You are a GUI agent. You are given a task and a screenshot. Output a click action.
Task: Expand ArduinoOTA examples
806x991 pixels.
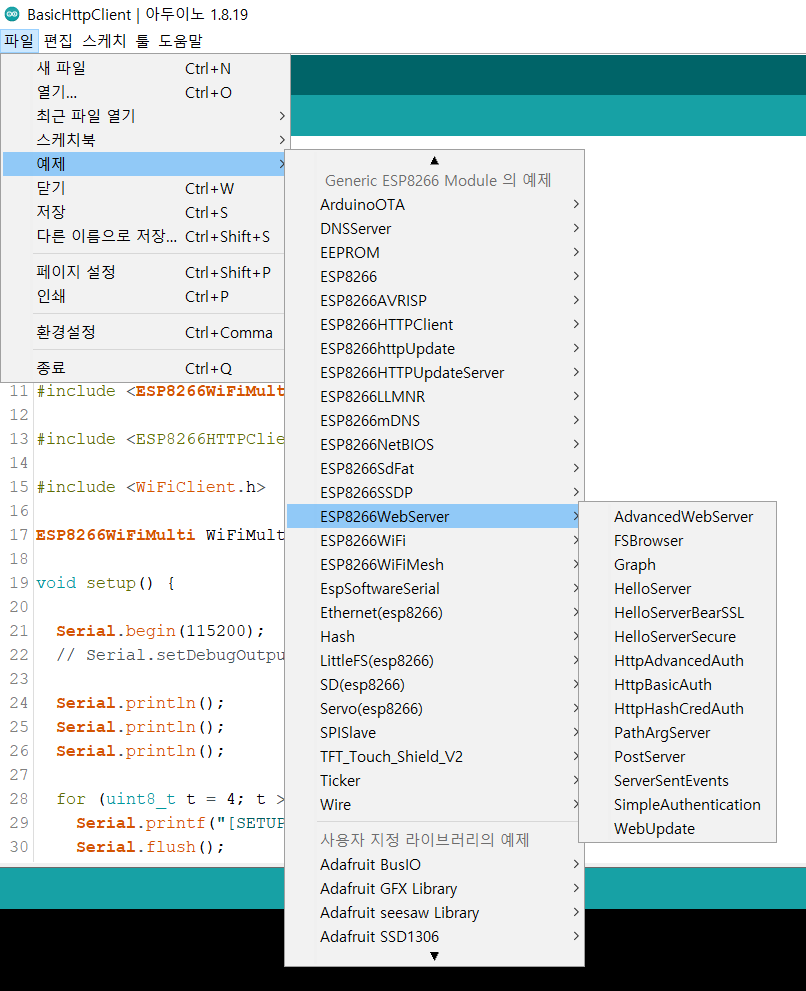tap(434, 205)
